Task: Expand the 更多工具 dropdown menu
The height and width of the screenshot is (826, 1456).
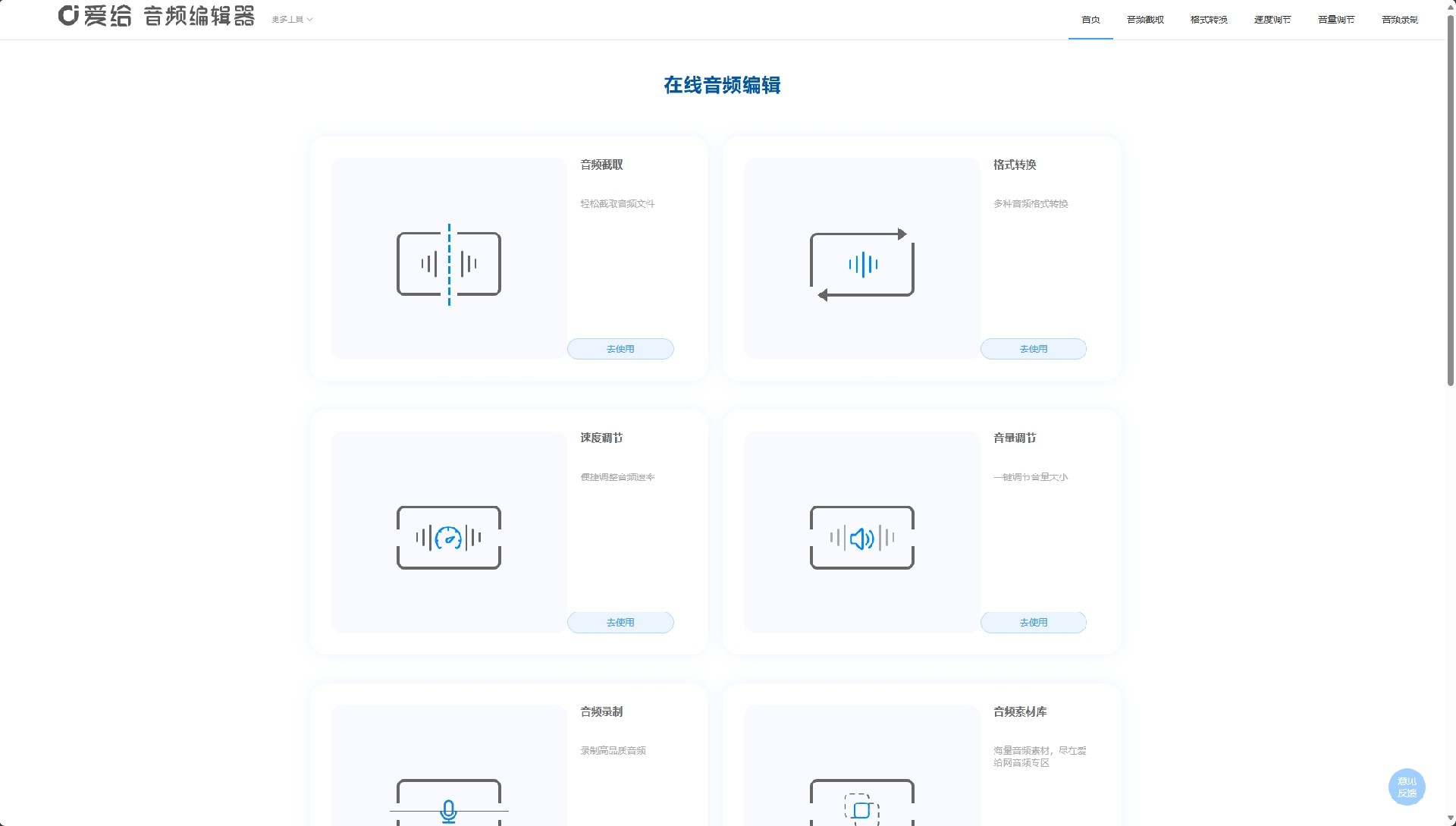Action: pyautogui.click(x=291, y=19)
